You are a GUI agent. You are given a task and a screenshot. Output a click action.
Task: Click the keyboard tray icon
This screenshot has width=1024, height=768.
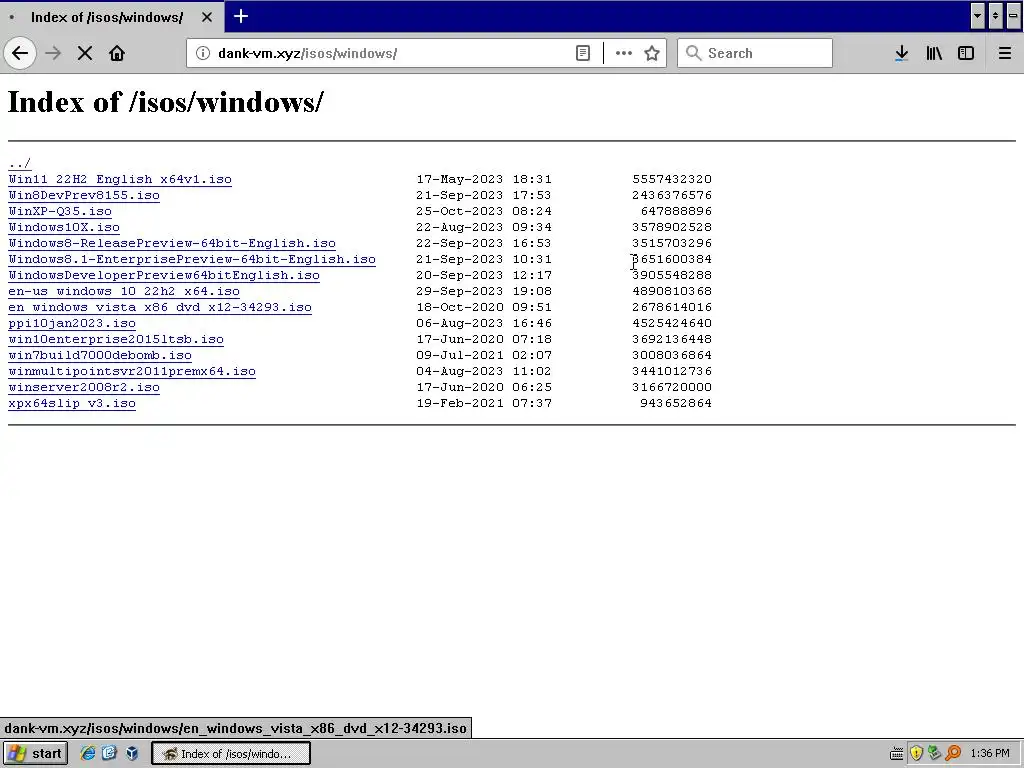pyautogui.click(x=897, y=754)
